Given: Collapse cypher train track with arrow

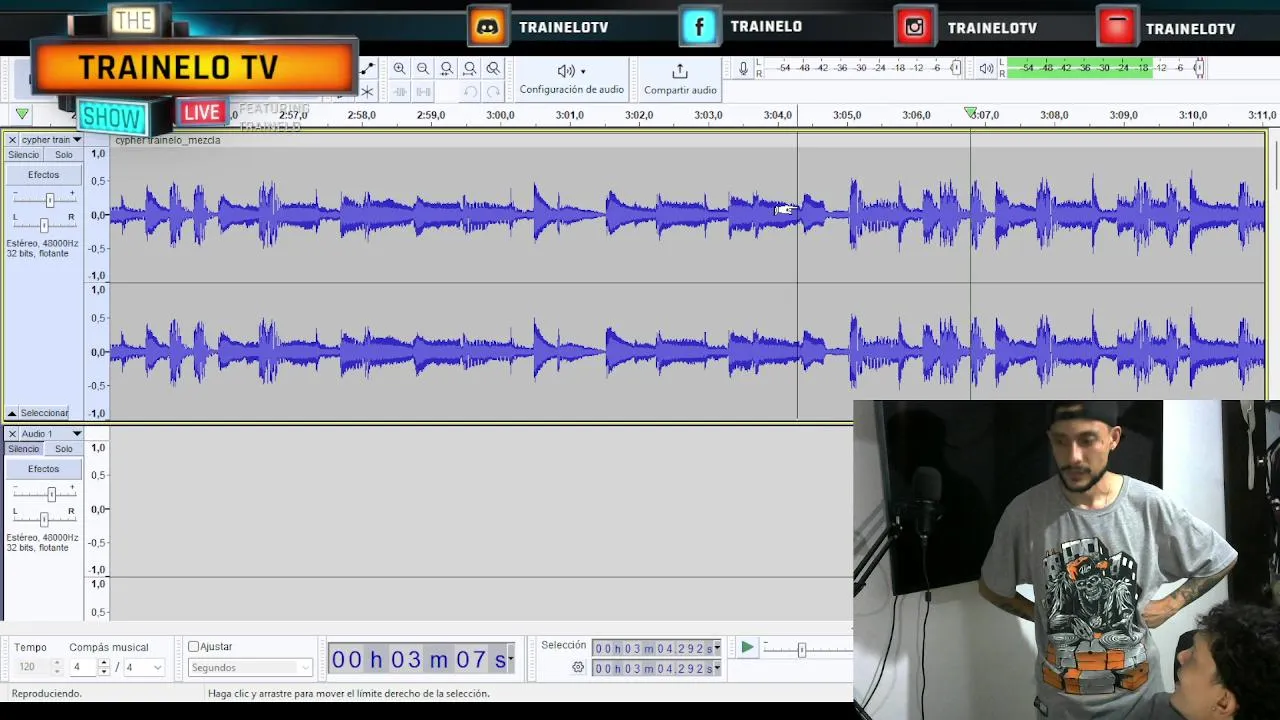Looking at the screenshot, I should coord(12,413).
